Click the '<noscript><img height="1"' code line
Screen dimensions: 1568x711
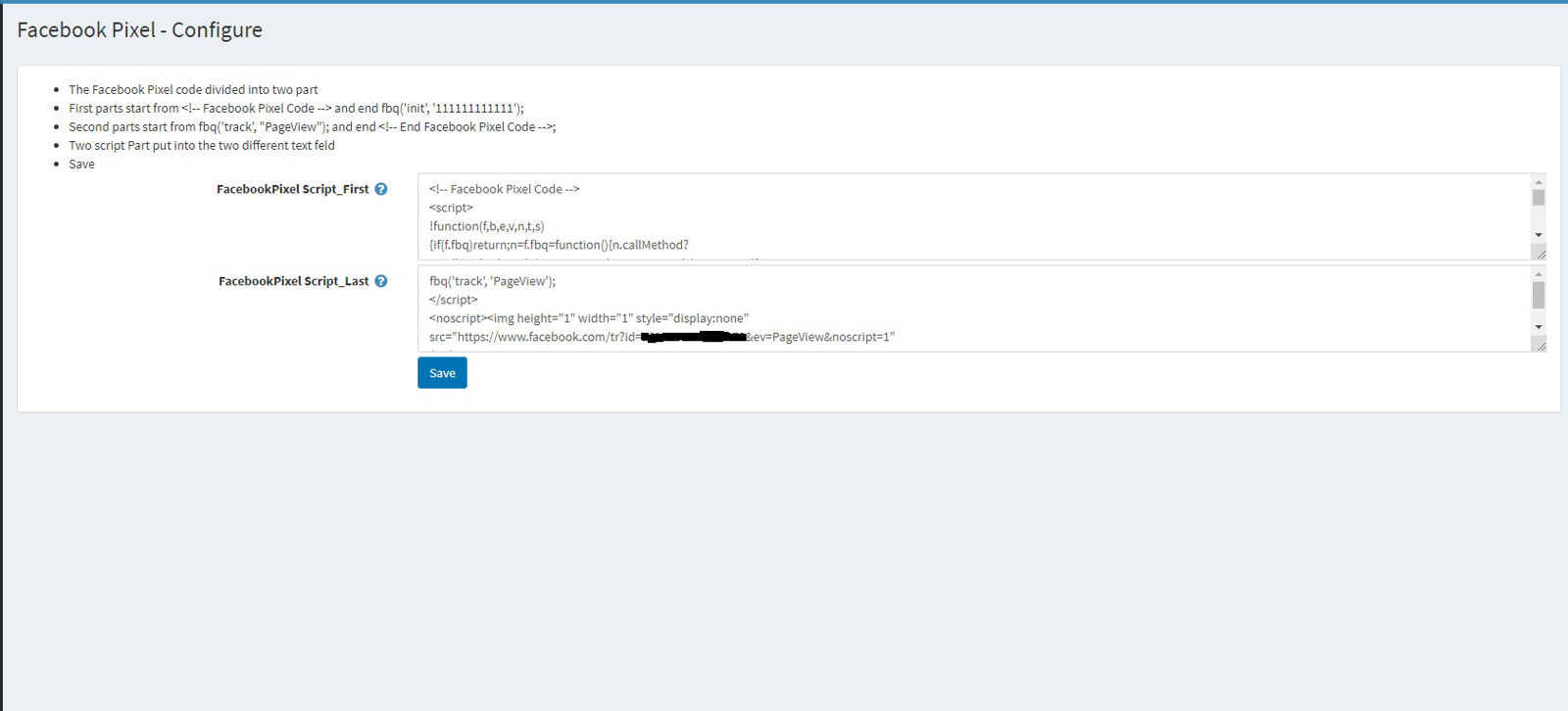point(589,318)
